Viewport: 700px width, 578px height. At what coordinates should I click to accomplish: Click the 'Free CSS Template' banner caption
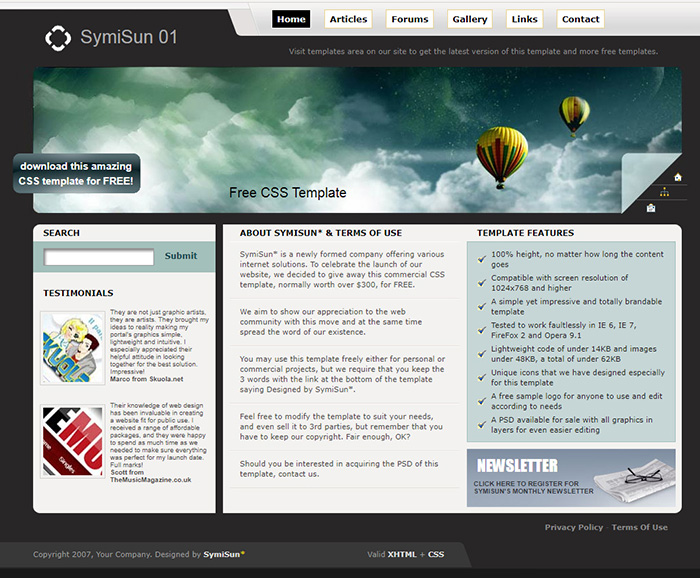288,192
